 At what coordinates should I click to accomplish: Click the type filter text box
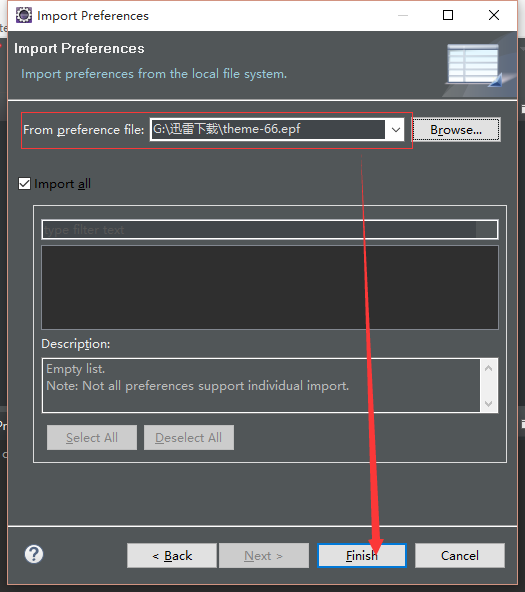[x=269, y=230]
